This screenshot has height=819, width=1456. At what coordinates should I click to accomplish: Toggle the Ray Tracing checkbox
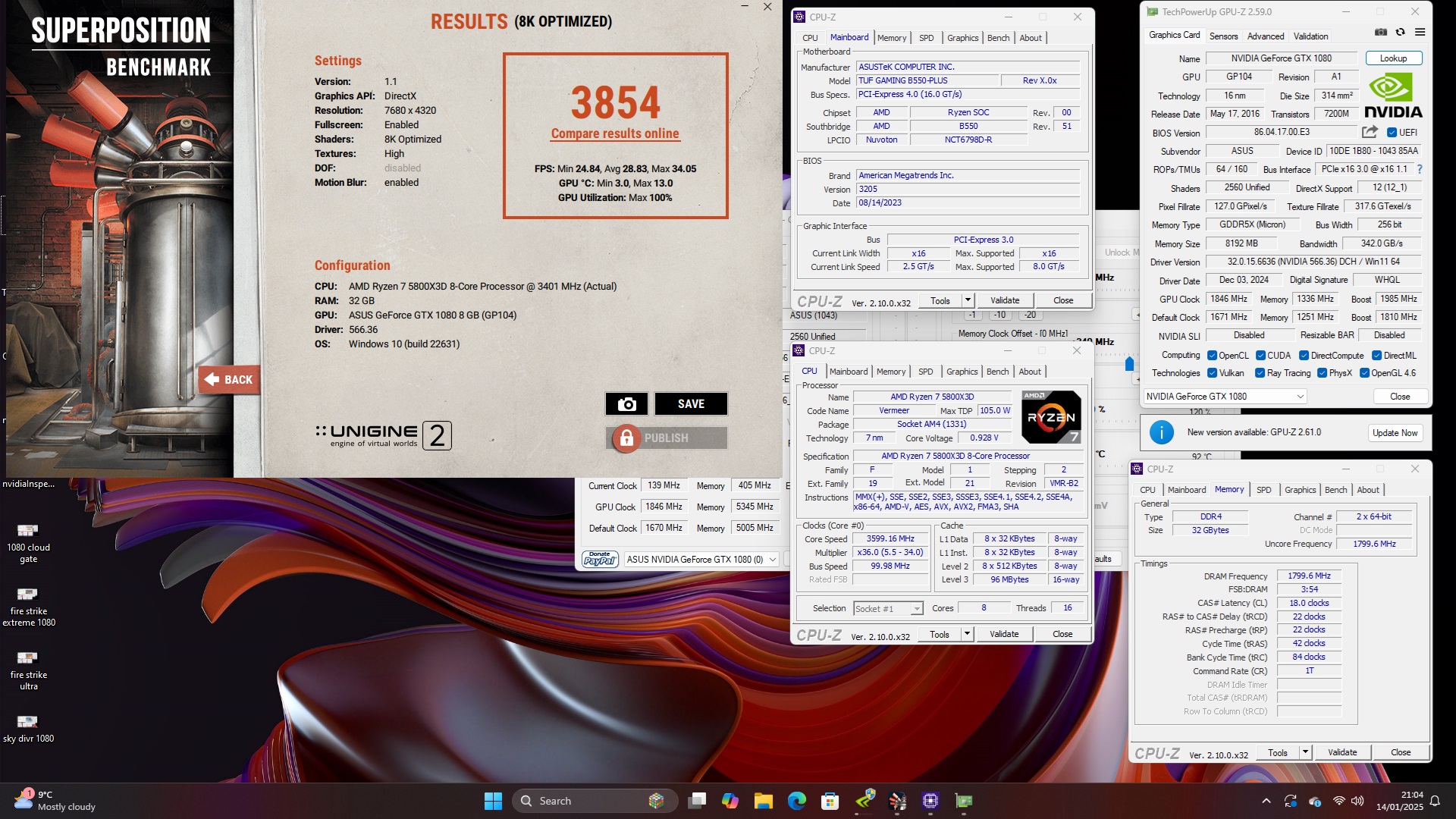tap(1260, 372)
